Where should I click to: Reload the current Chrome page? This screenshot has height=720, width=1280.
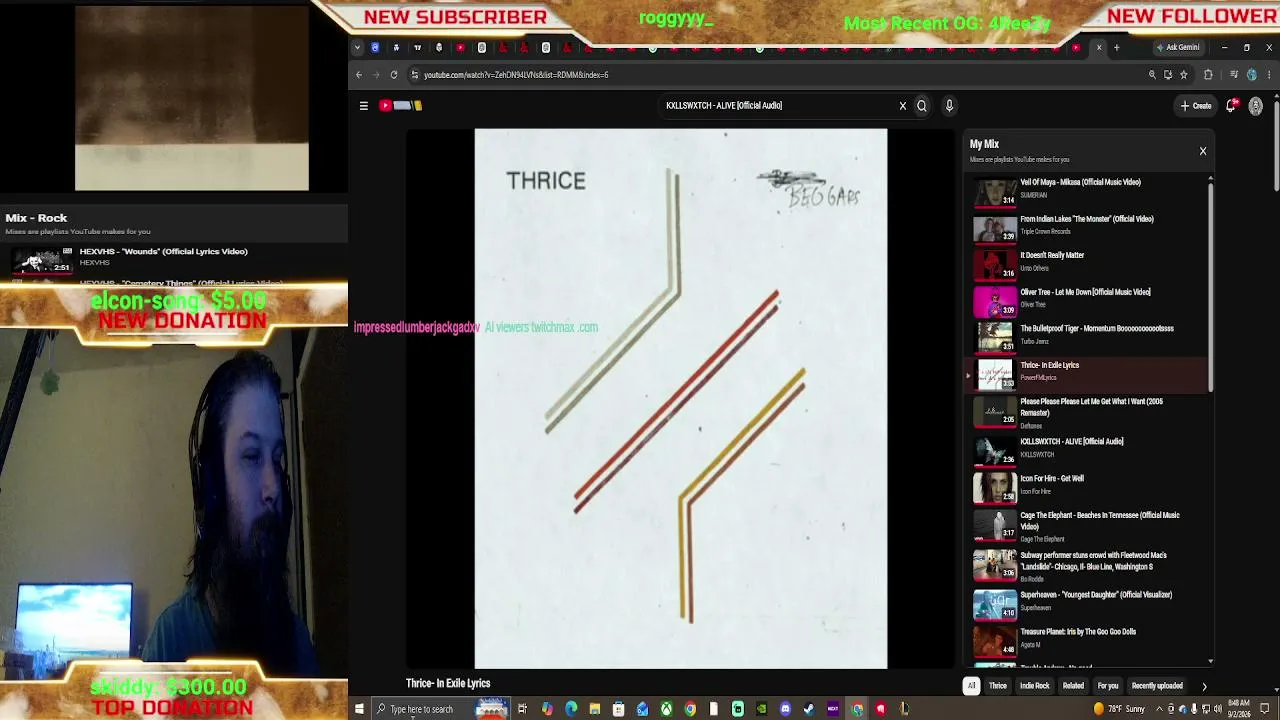point(394,75)
